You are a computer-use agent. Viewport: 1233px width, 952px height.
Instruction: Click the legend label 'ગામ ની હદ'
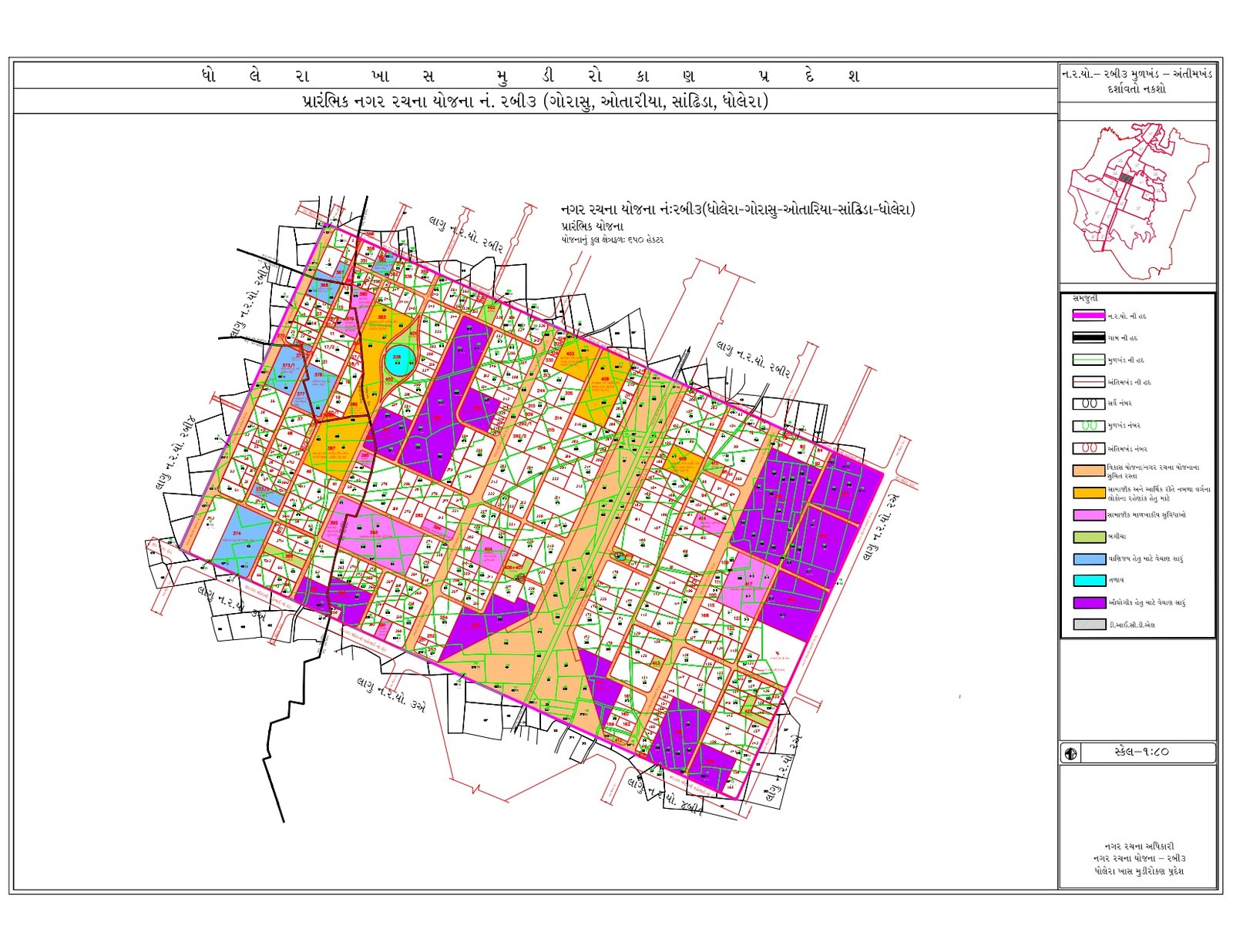coord(1122,338)
